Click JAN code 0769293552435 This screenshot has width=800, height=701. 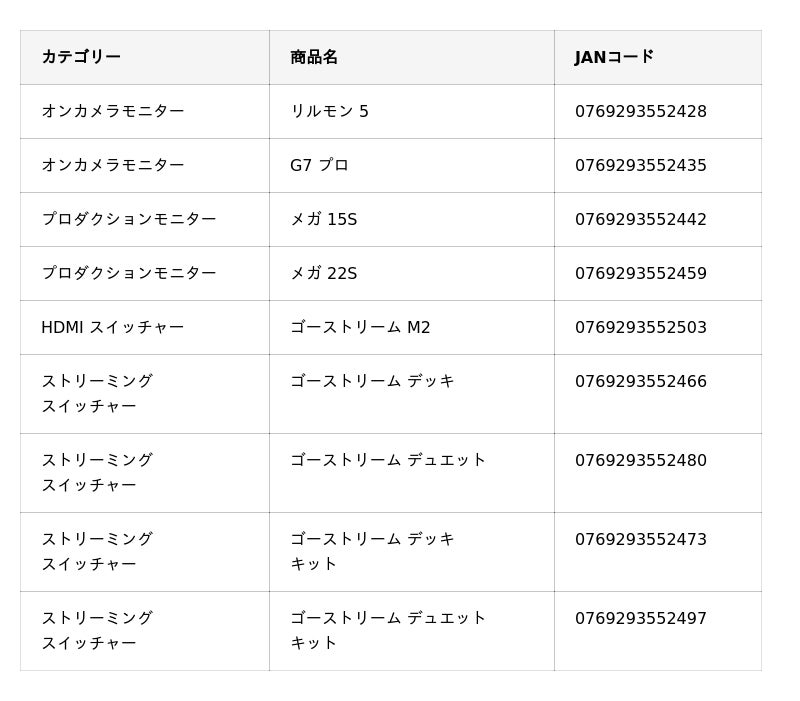pos(640,165)
